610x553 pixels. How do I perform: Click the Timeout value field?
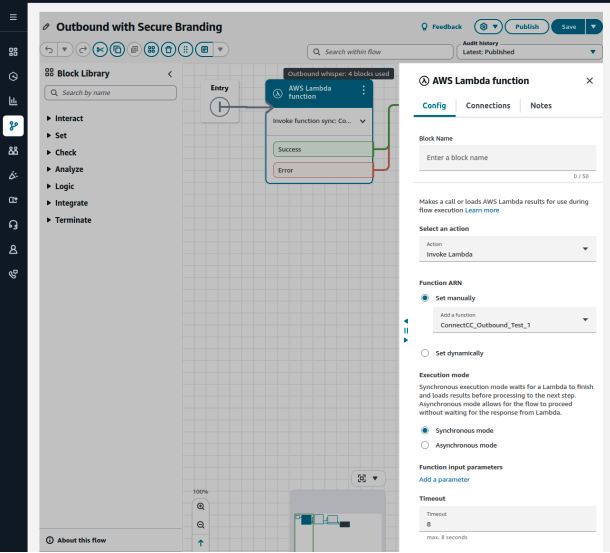(x=507, y=519)
